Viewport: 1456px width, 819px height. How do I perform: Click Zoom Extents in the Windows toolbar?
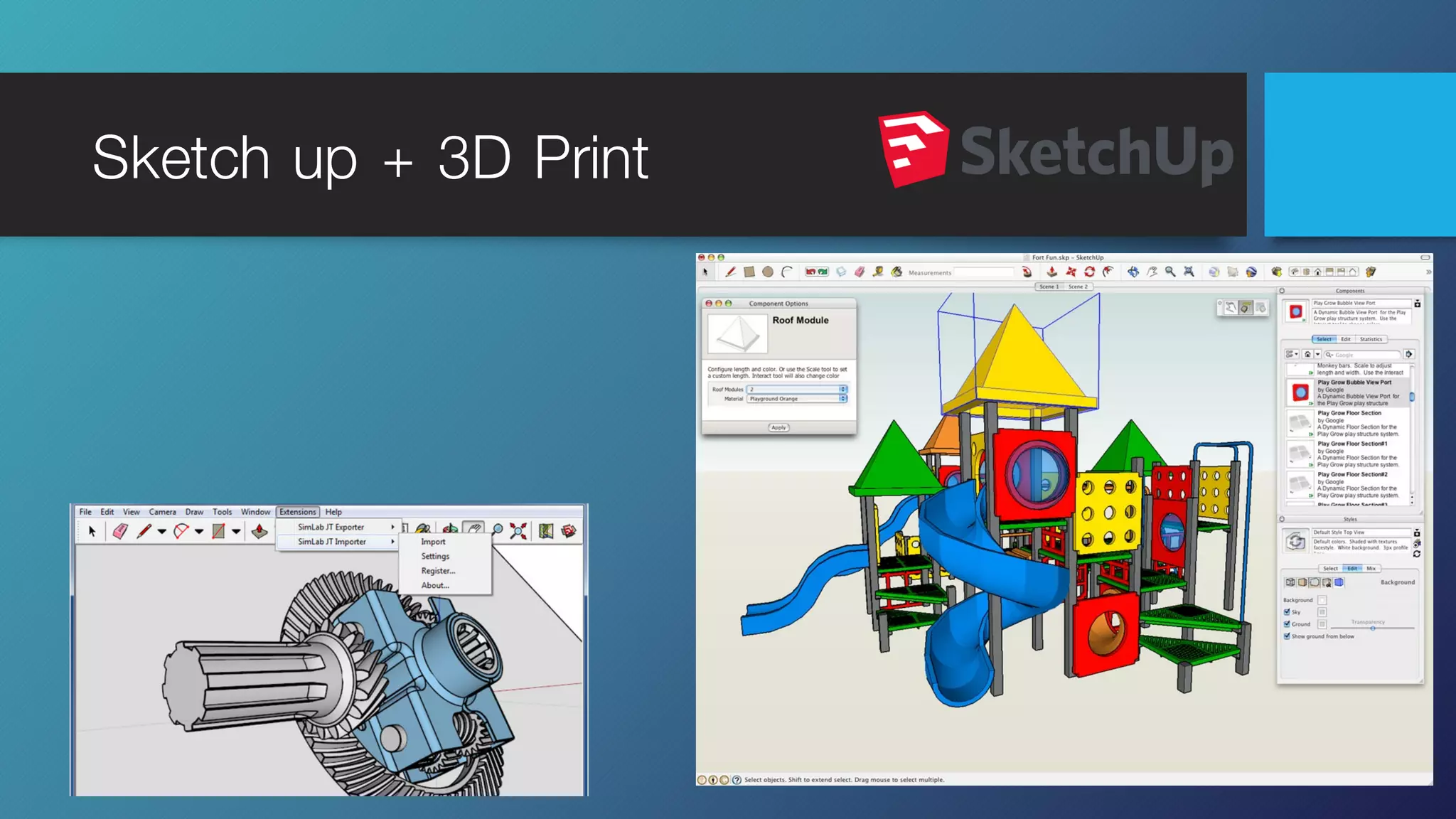(519, 530)
